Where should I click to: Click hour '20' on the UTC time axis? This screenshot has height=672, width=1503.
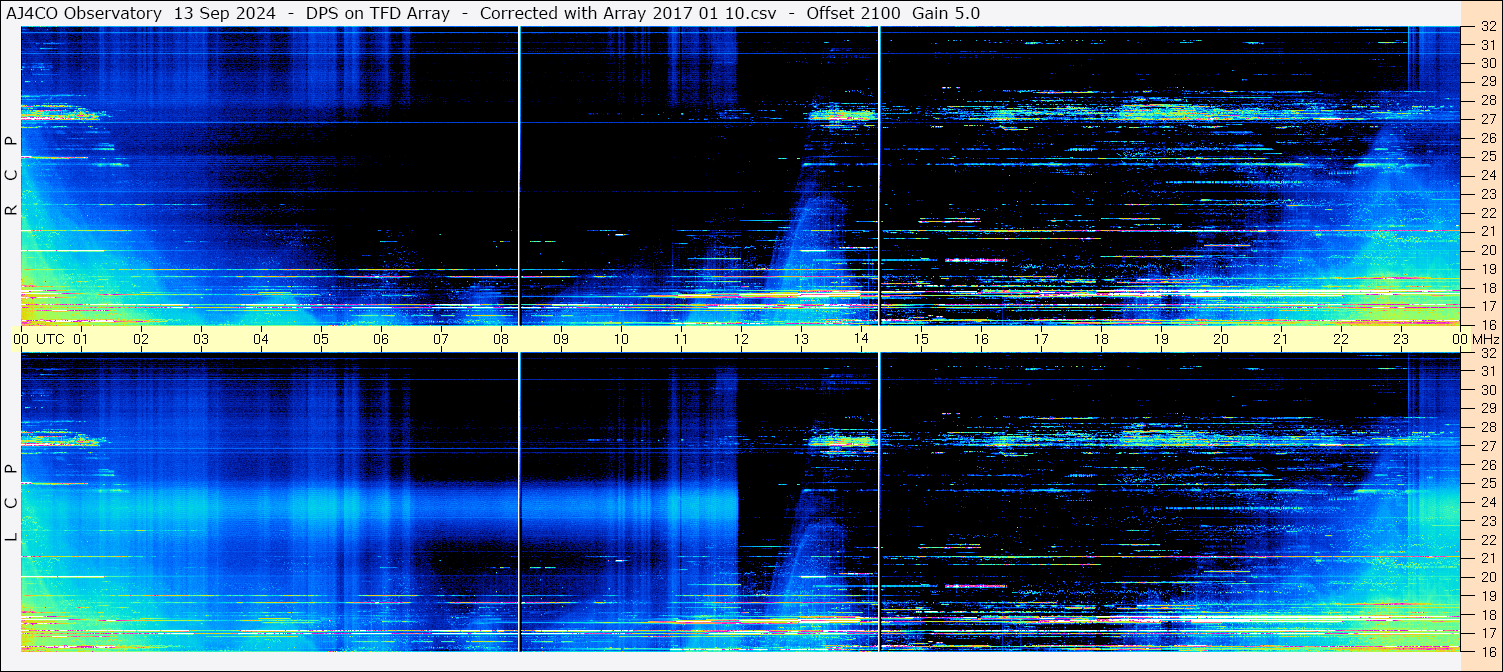click(1221, 339)
